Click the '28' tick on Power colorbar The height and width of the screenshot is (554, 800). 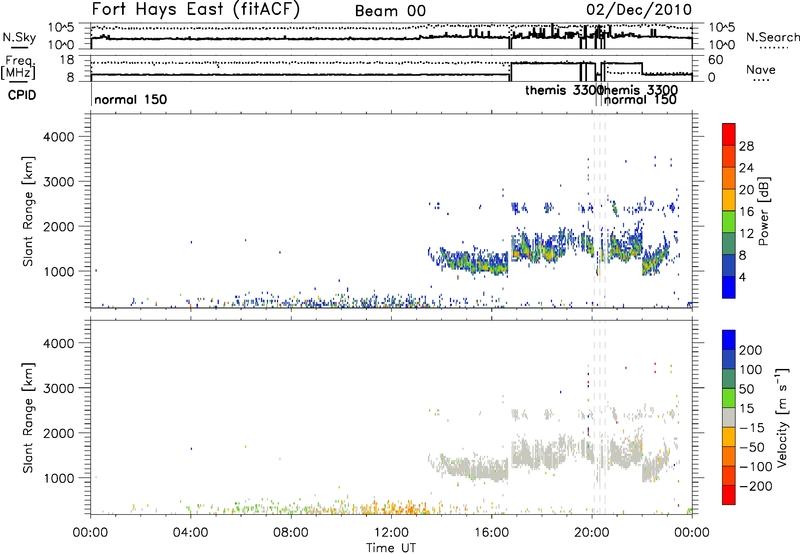click(746, 146)
